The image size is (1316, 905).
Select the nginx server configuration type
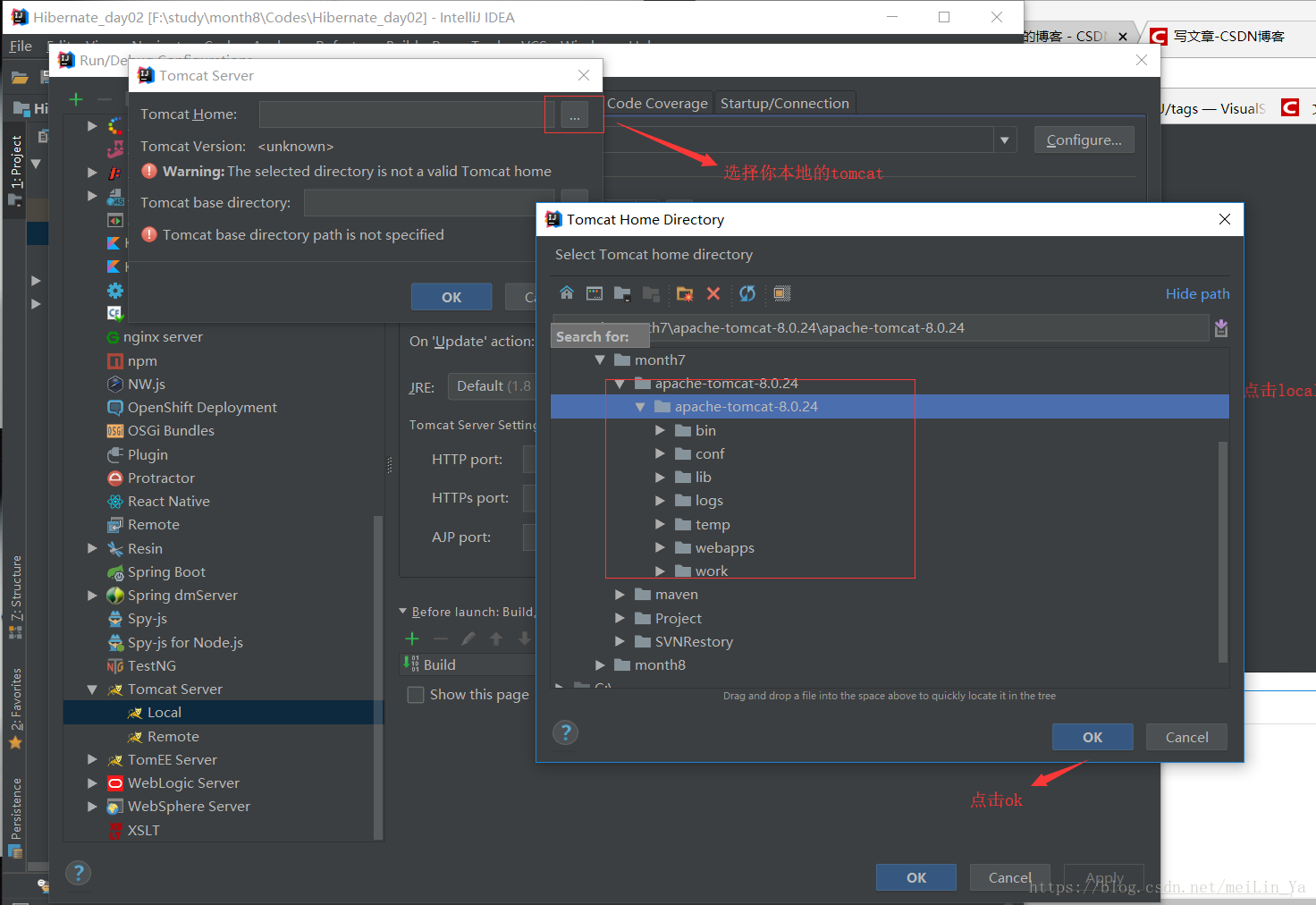(x=163, y=337)
